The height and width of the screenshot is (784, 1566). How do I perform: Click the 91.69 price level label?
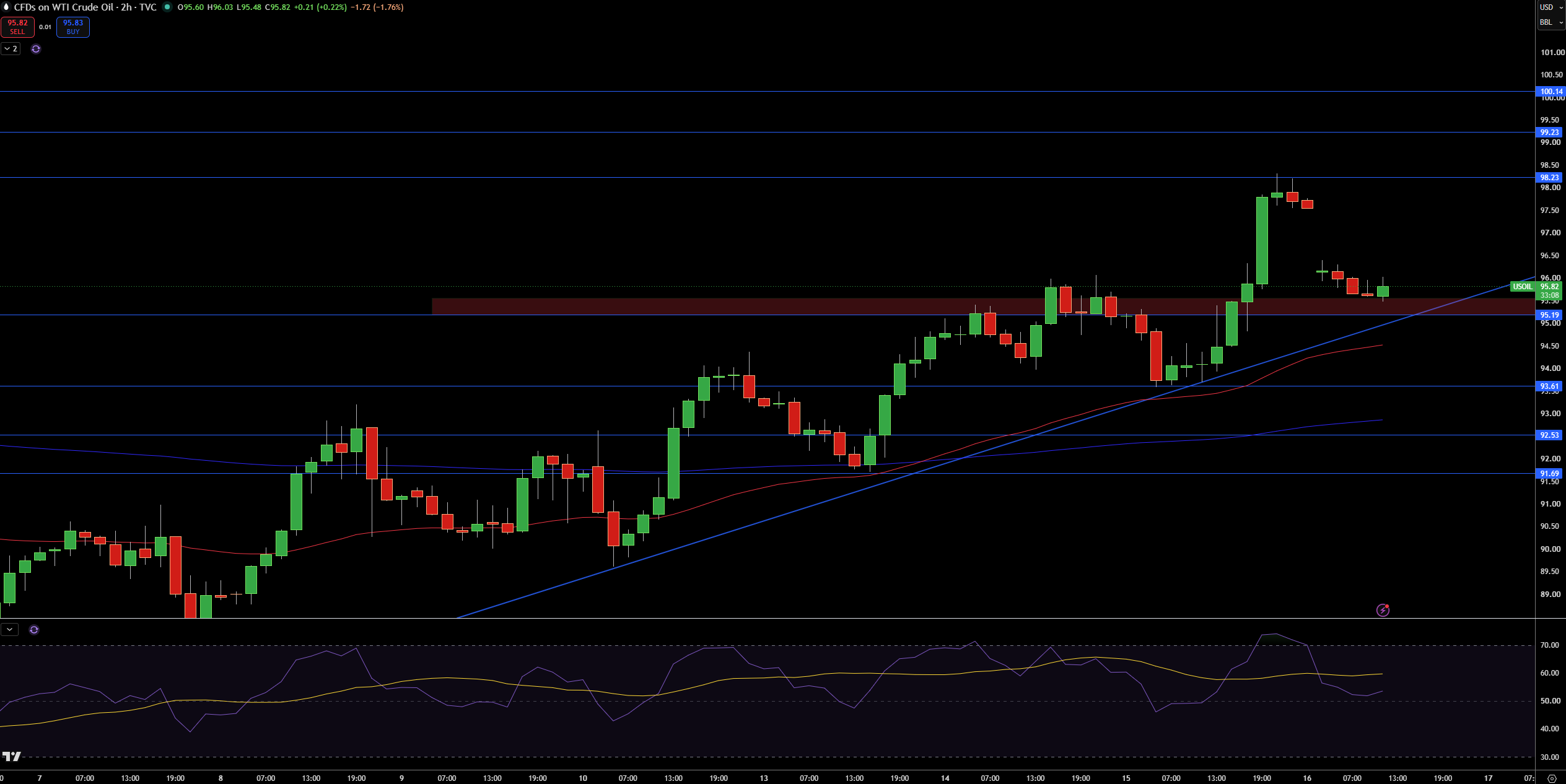pyautogui.click(x=1549, y=474)
